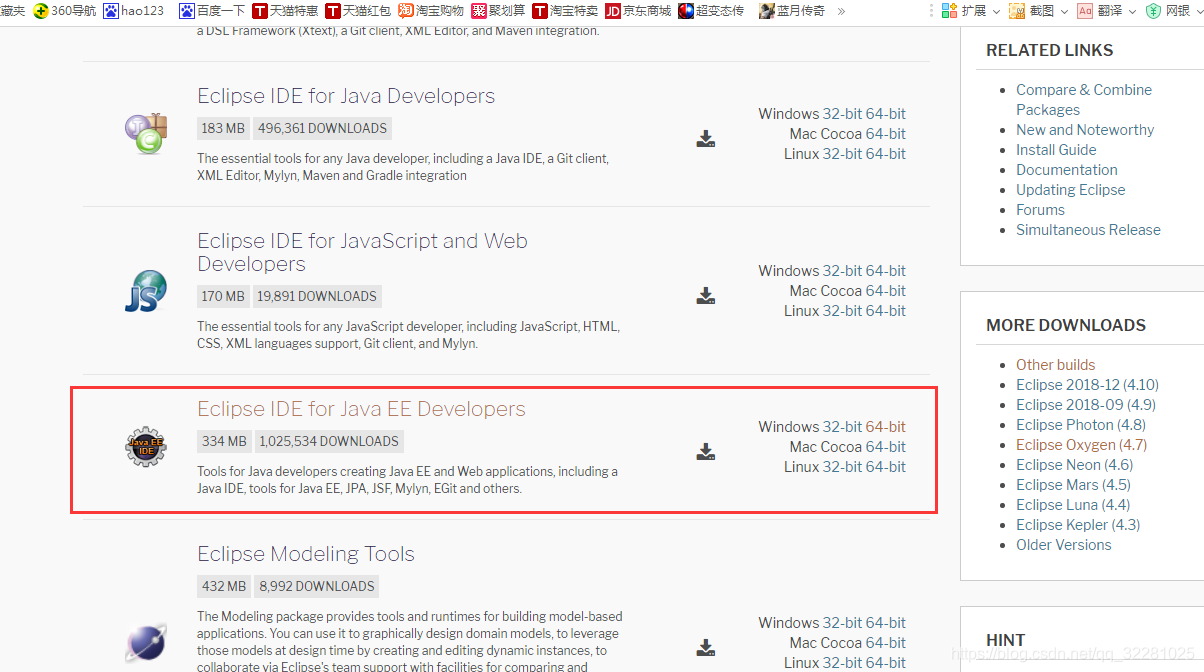This screenshot has height=672, width=1204.
Task: Click the download icon for Eclipse Modeling Tools
Action: click(706, 647)
